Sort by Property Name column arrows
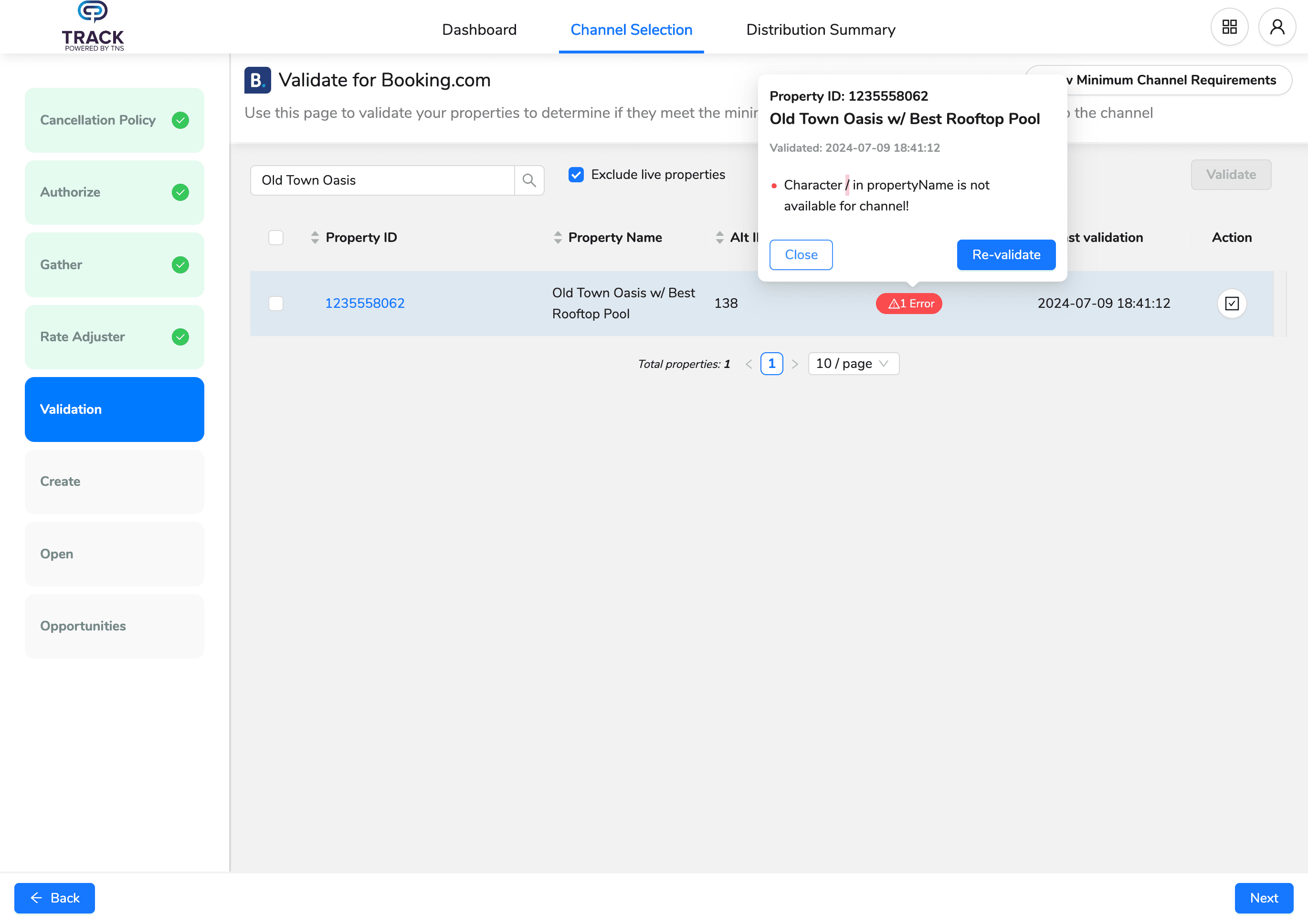 click(x=558, y=238)
